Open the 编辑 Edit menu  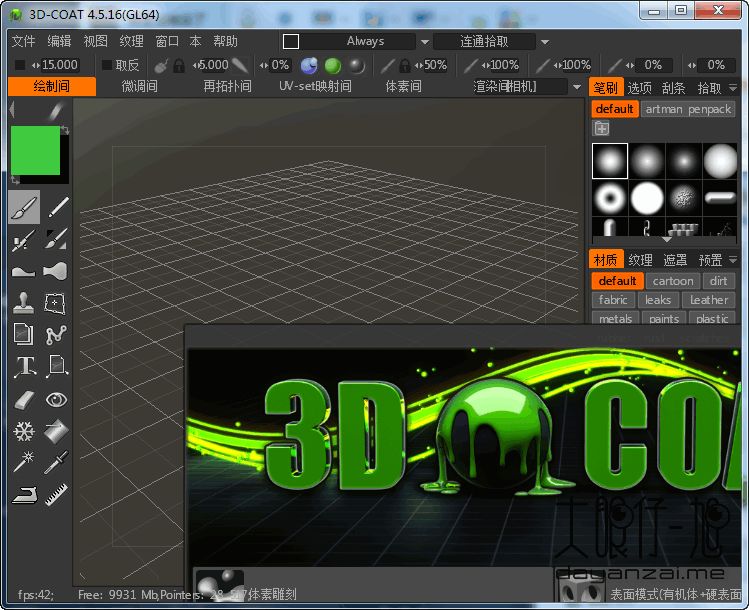[59, 41]
